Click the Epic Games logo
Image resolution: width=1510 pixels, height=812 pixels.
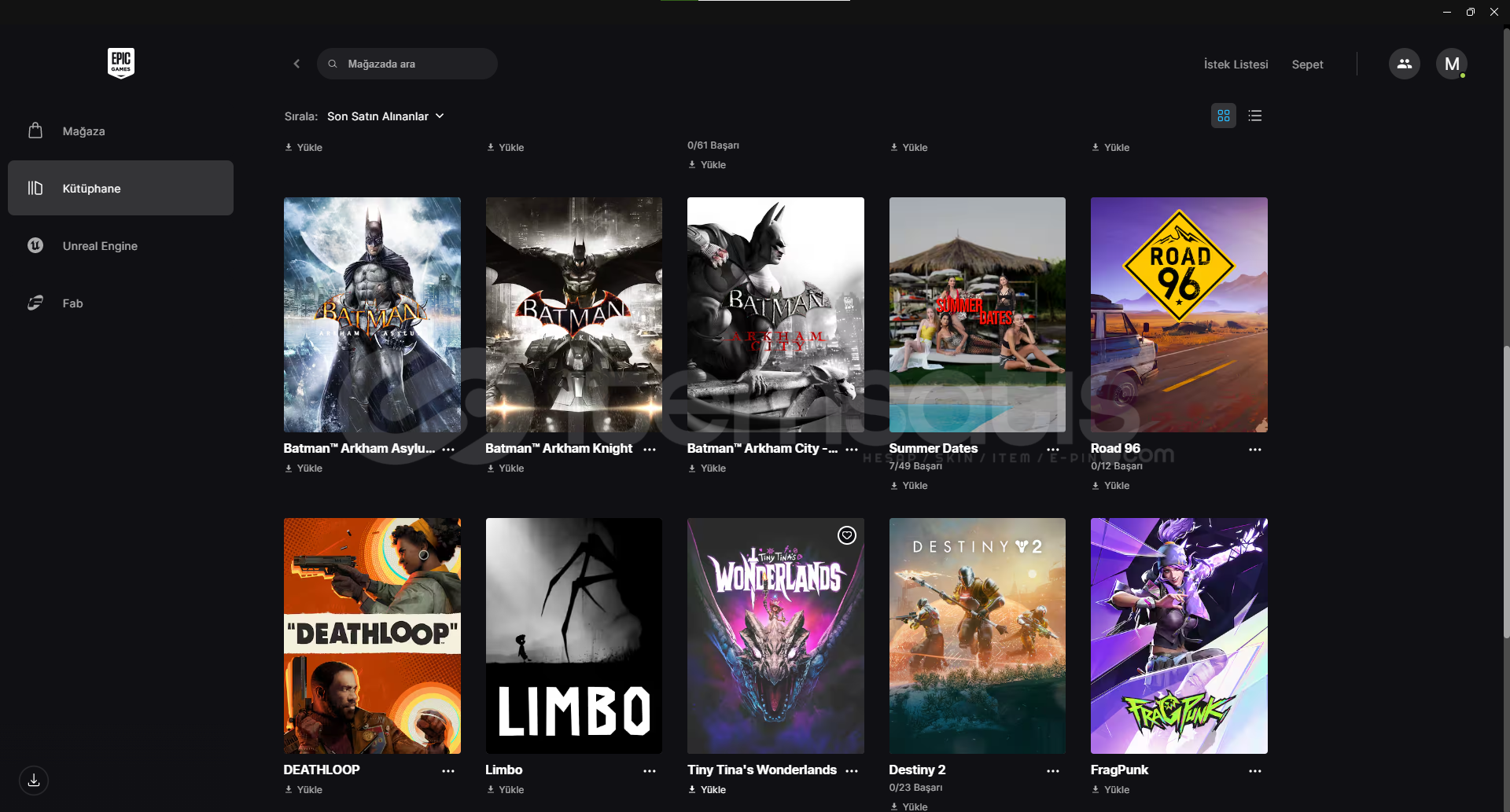pos(120,63)
